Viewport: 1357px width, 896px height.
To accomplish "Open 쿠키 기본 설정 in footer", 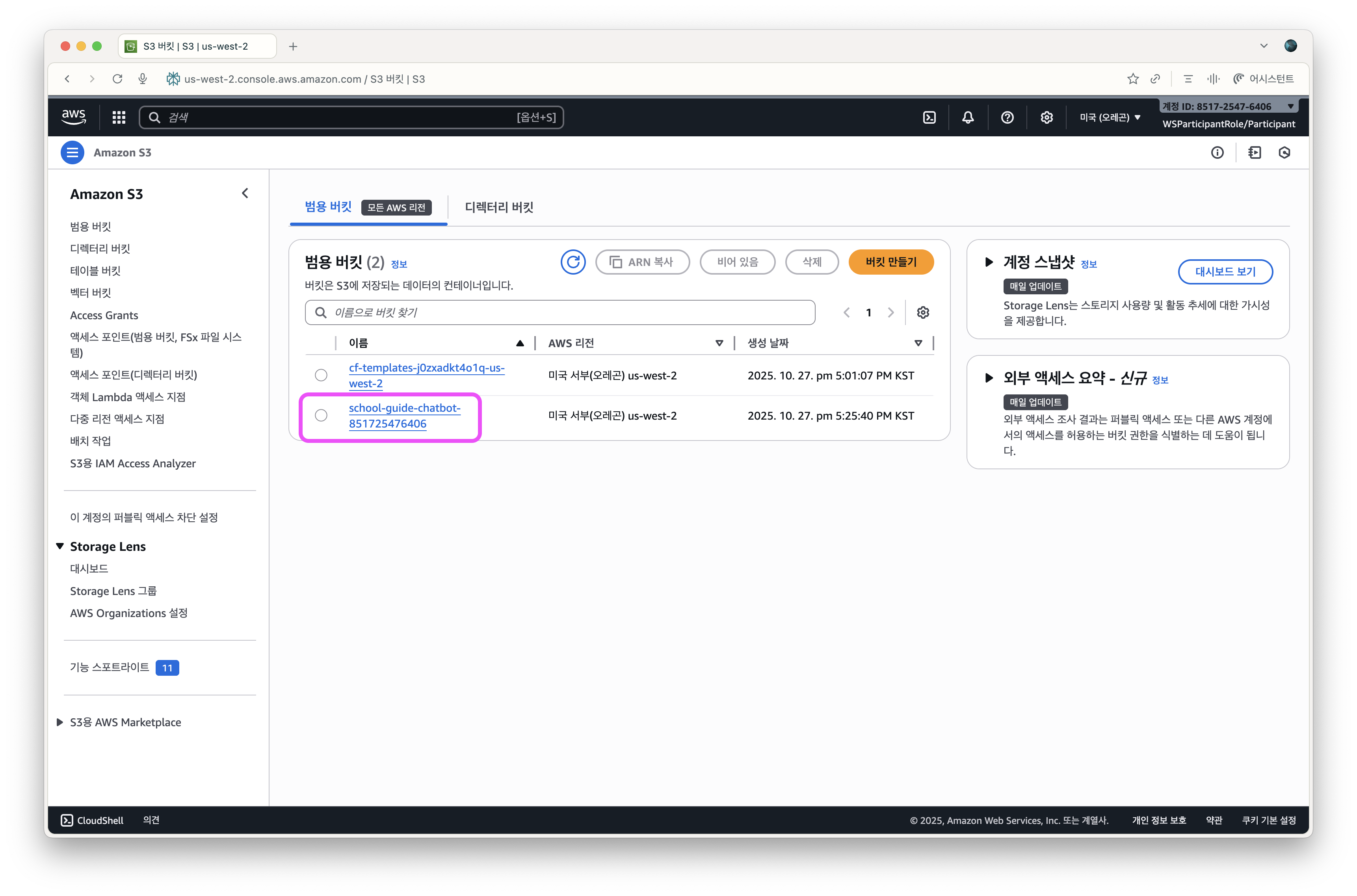I will 1268,820.
